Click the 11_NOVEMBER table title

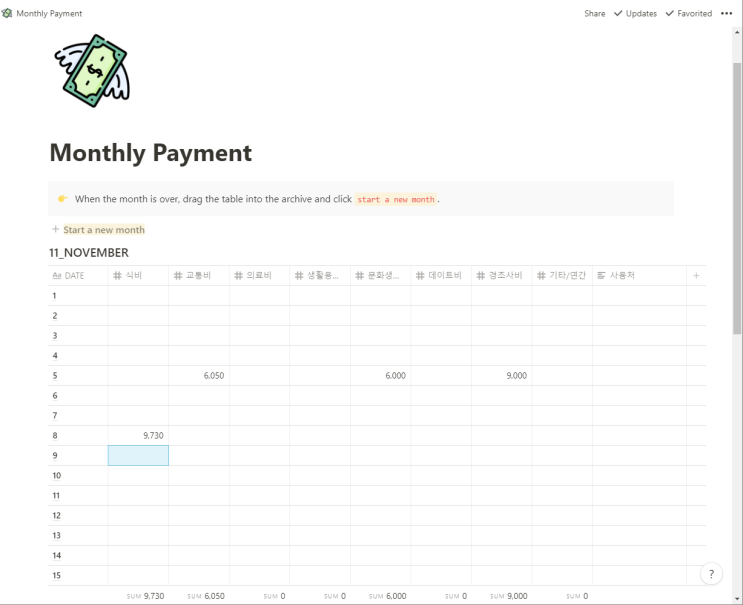tap(89, 253)
